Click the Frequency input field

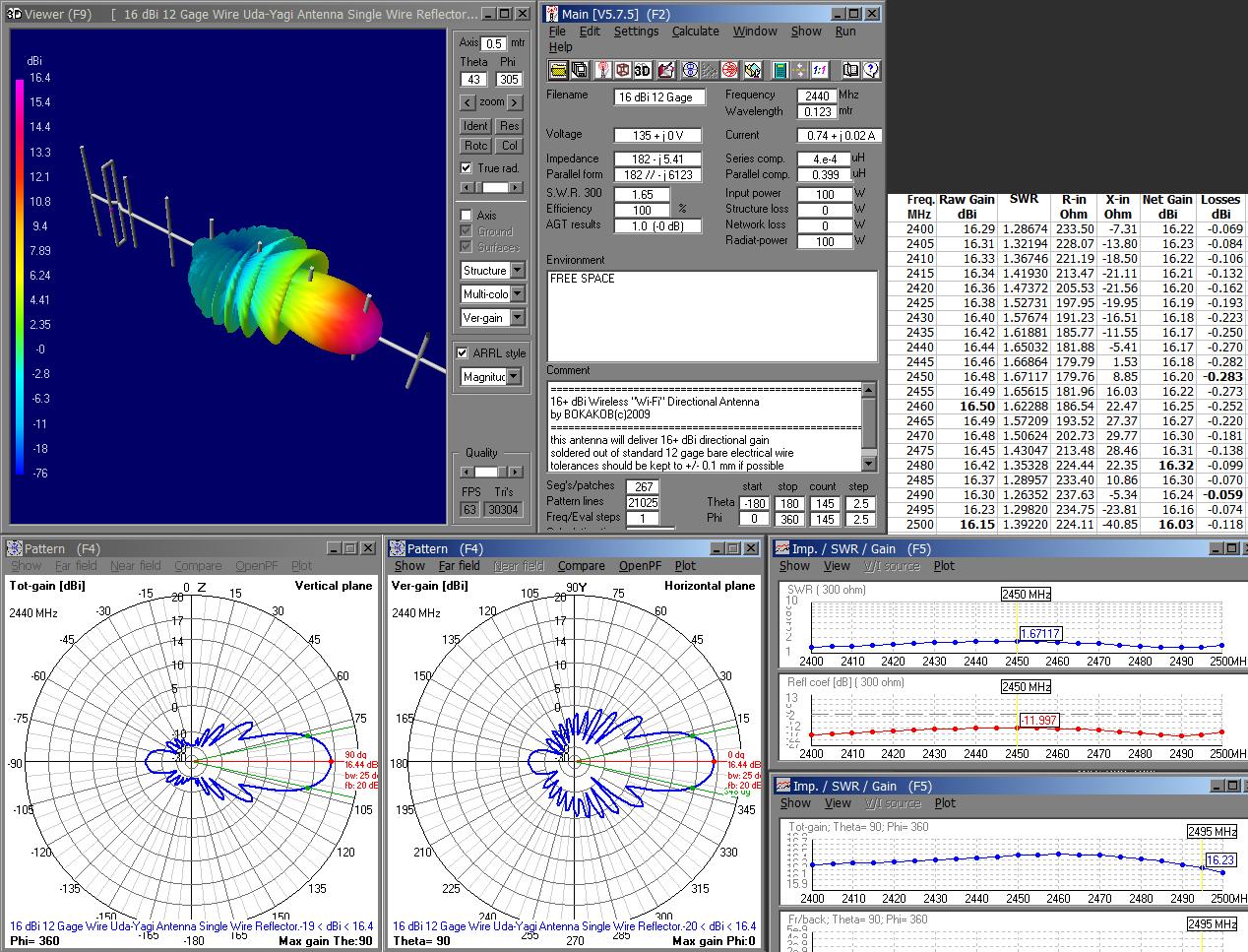(817, 95)
